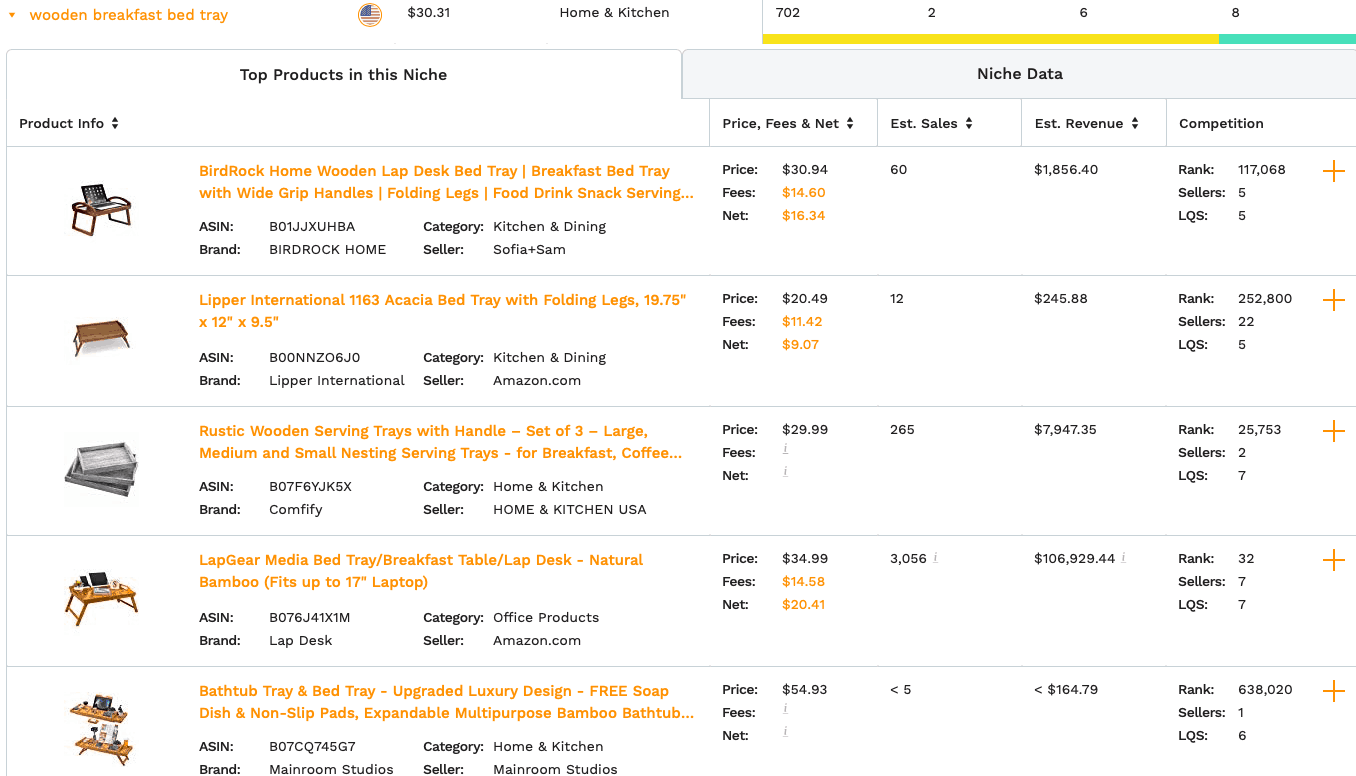Click the $30.31 average price value
The height and width of the screenshot is (776, 1356).
point(428,12)
